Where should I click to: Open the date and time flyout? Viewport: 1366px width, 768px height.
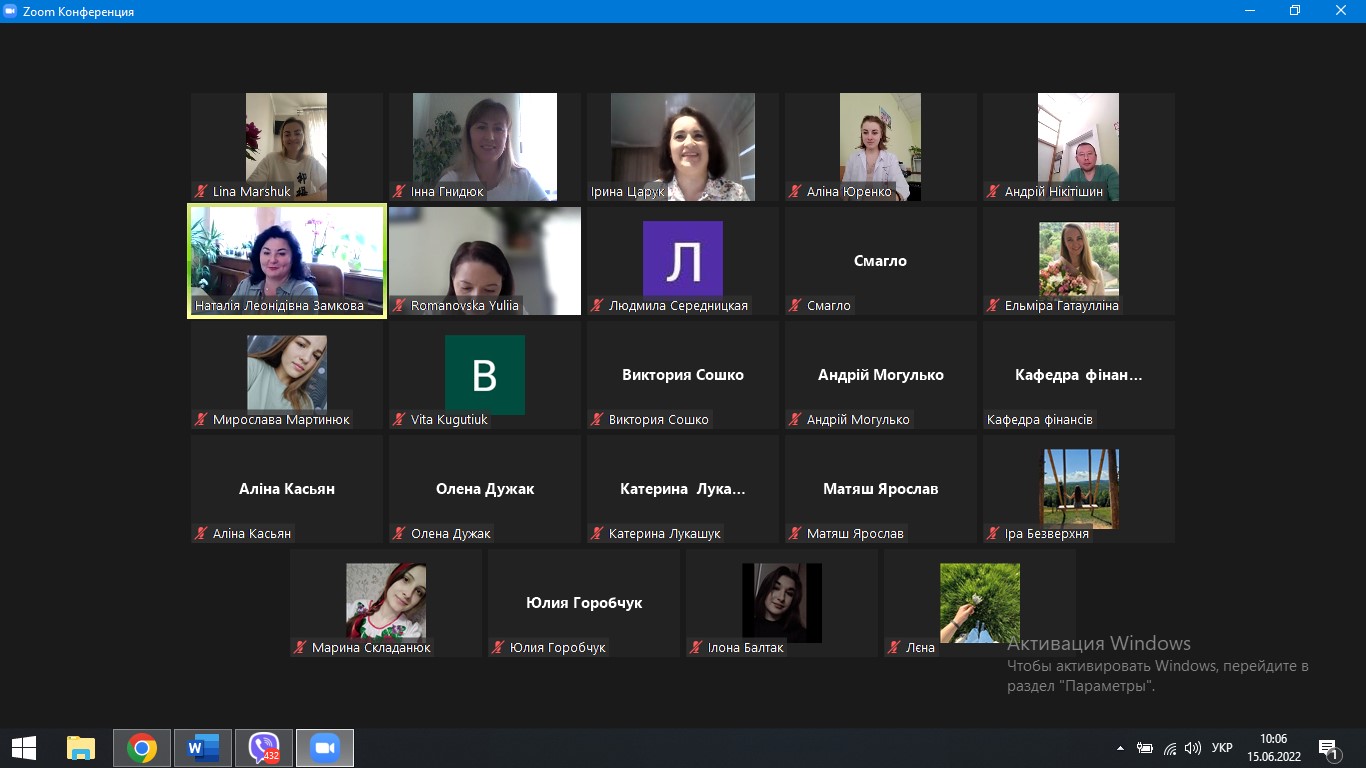1273,747
